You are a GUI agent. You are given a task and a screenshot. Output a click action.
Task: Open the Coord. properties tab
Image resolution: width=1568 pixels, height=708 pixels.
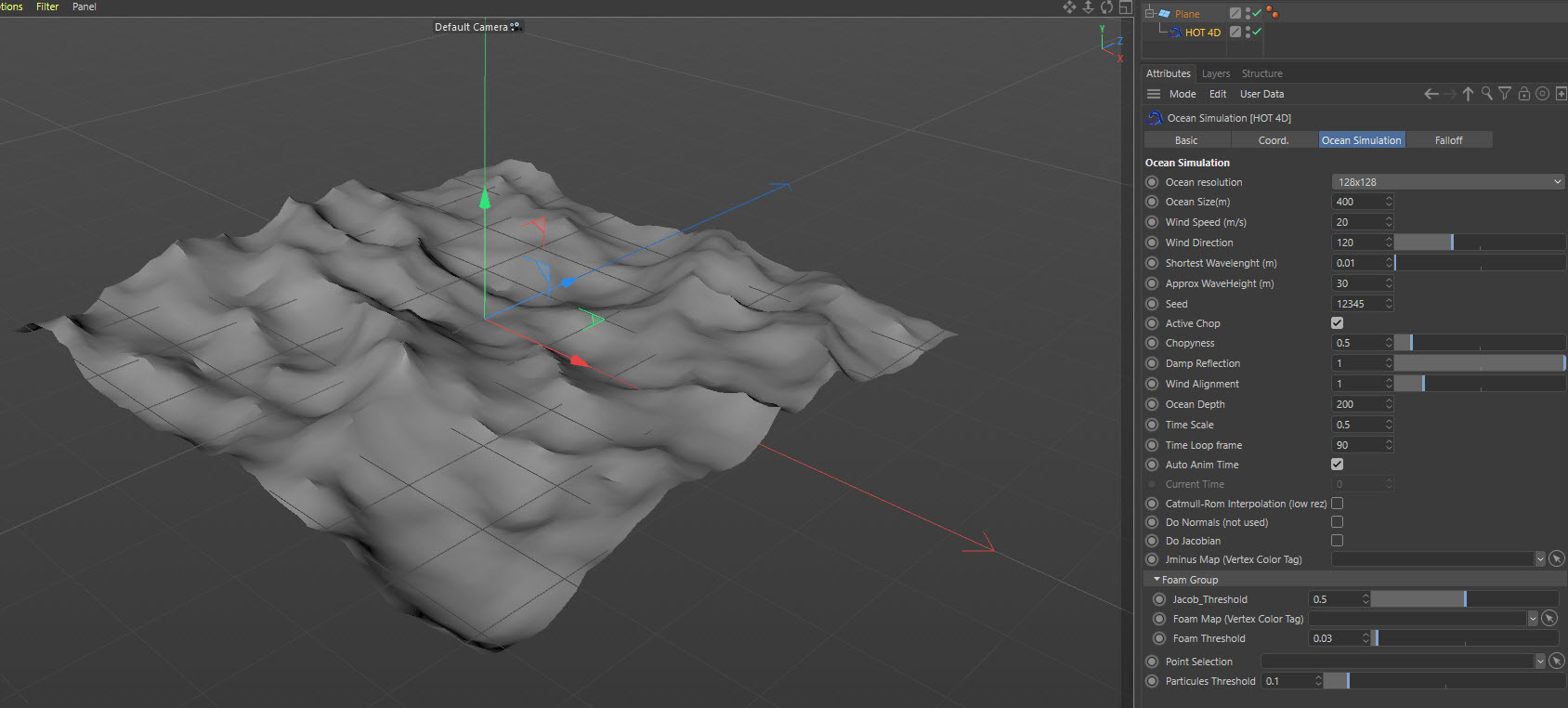[x=1274, y=140]
